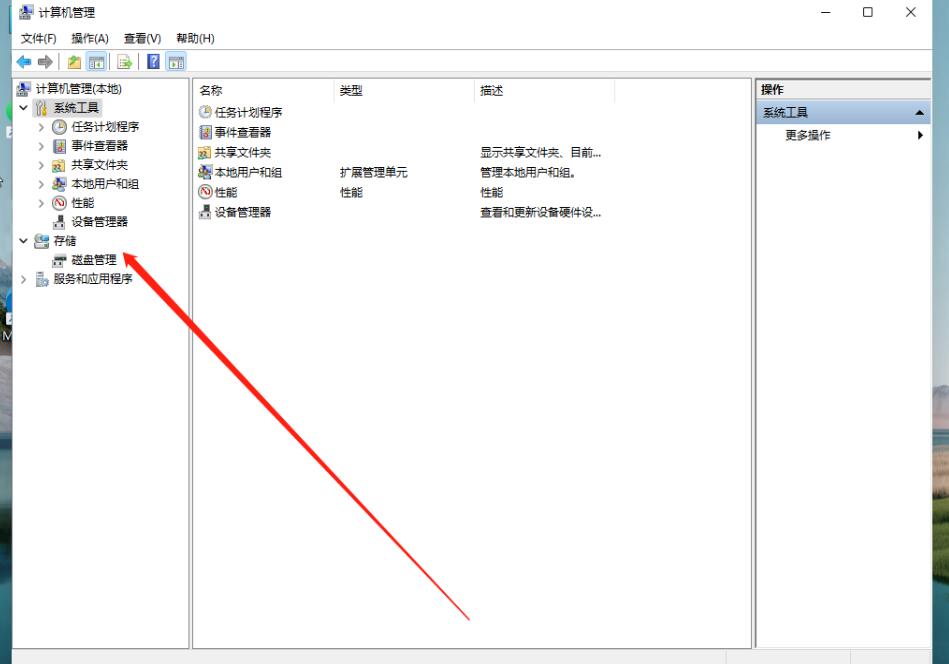Maximize the 计算机管理 window
This screenshot has height=664, width=949.
(867, 12)
